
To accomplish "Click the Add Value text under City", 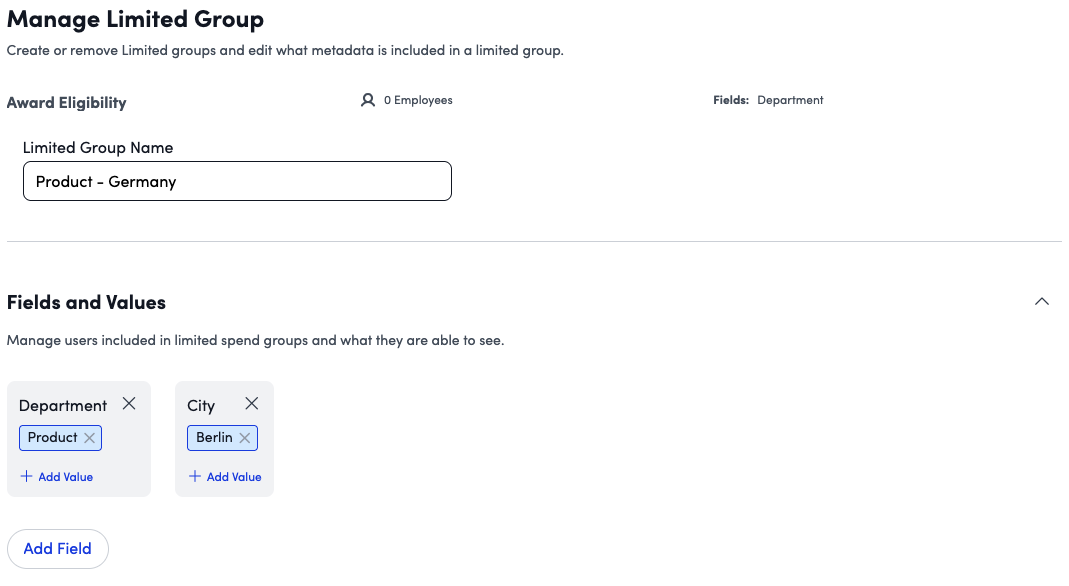I will tap(234, 477).
